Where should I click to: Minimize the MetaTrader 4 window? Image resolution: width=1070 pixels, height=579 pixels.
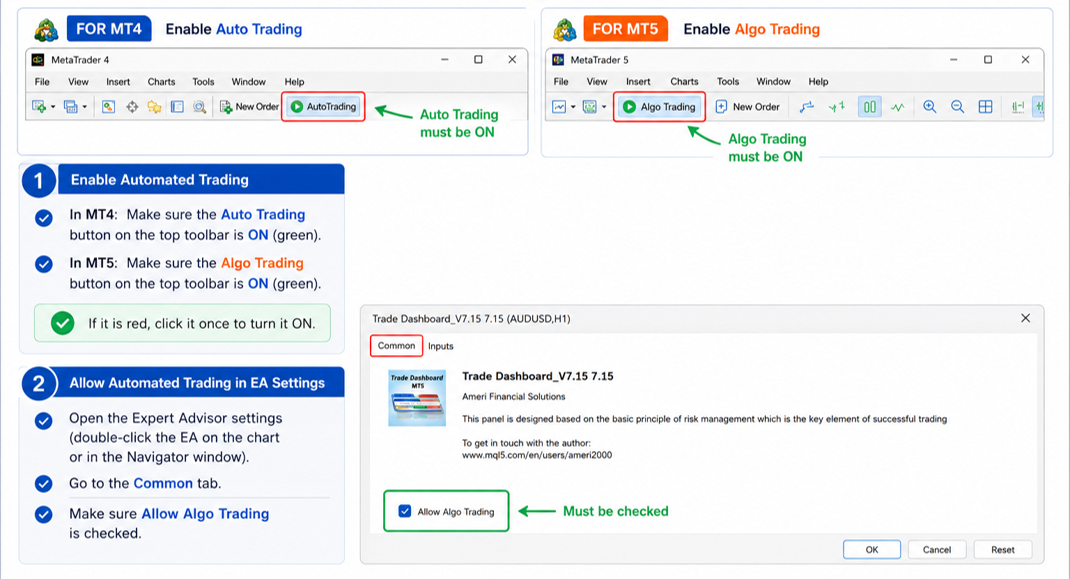point(444,59)
